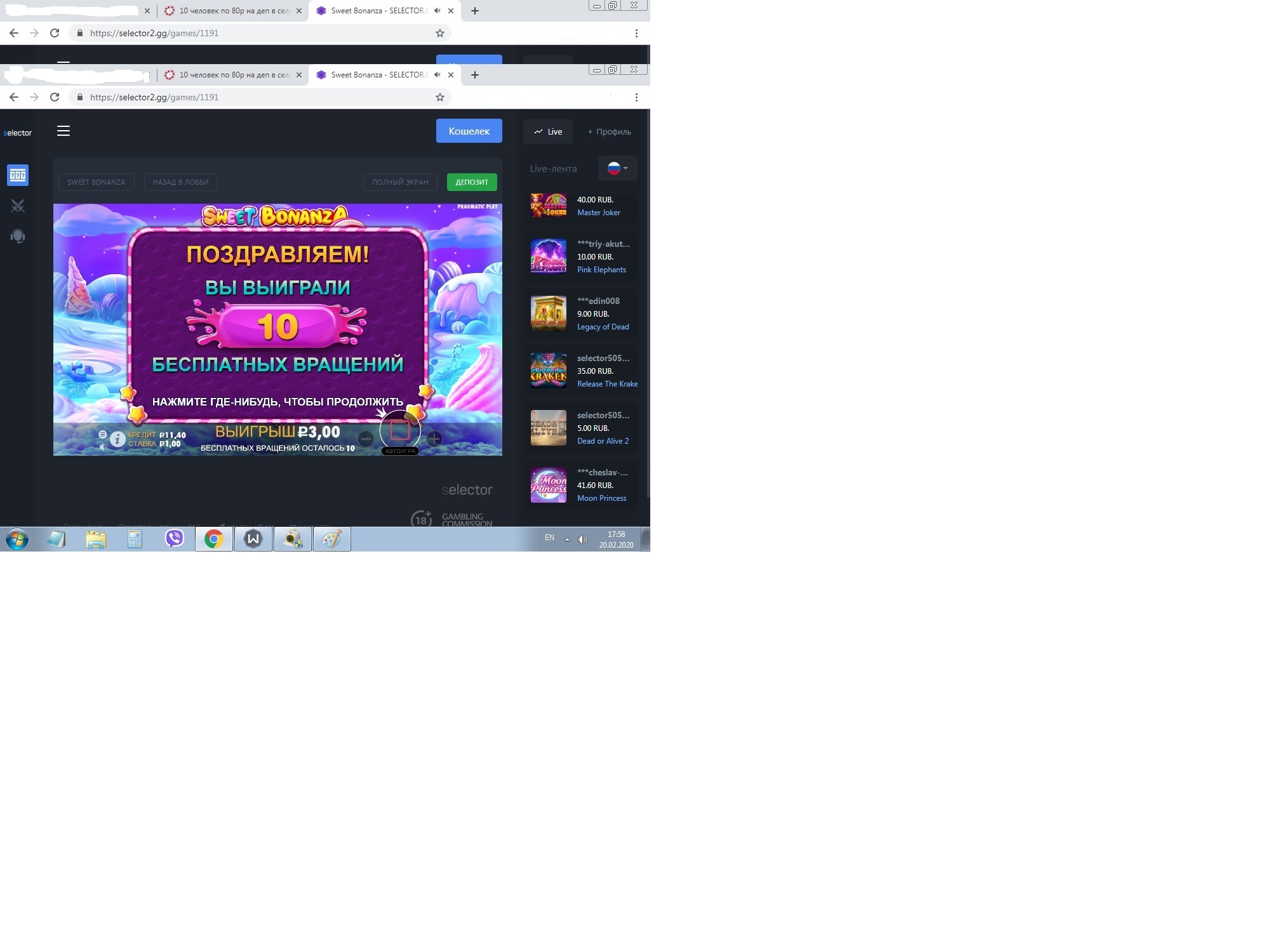Click the game info 'i' icon

tap(117, 439)
